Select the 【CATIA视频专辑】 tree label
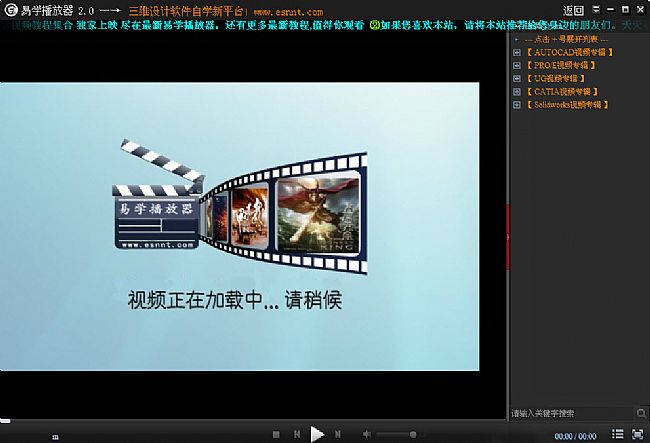 click(562, 92)
